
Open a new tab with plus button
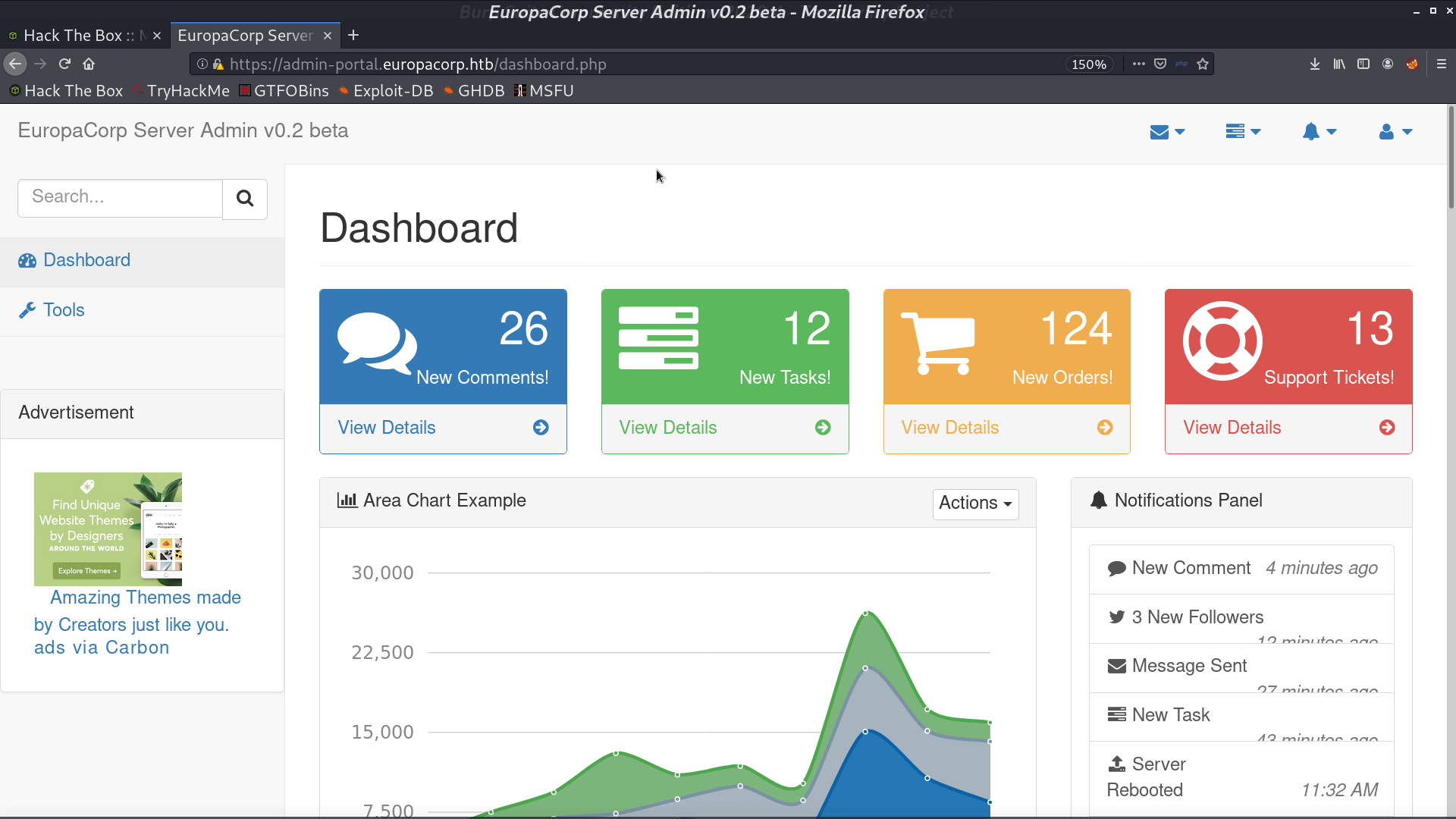353,35
